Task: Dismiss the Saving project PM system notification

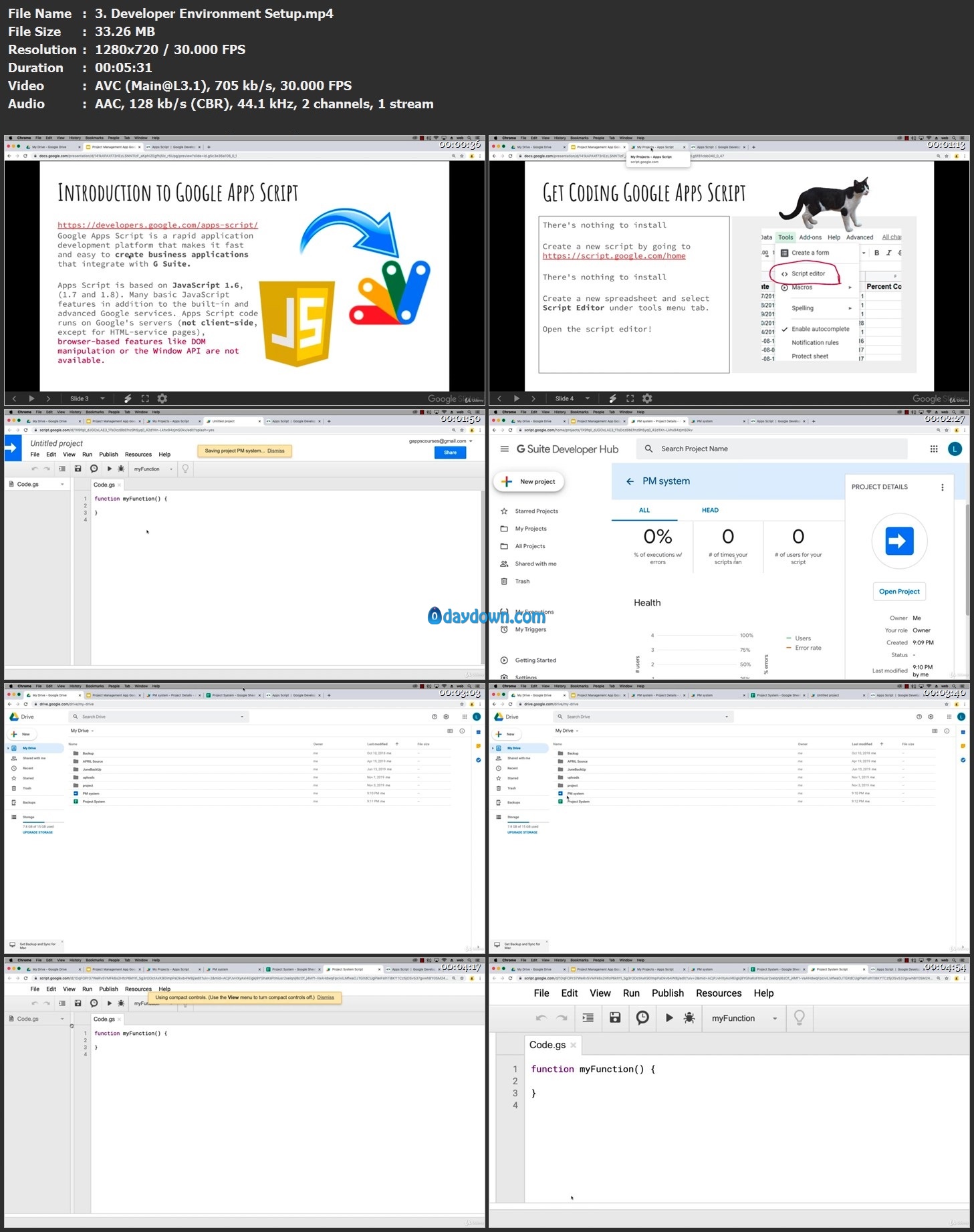Action: coord(275,451)
